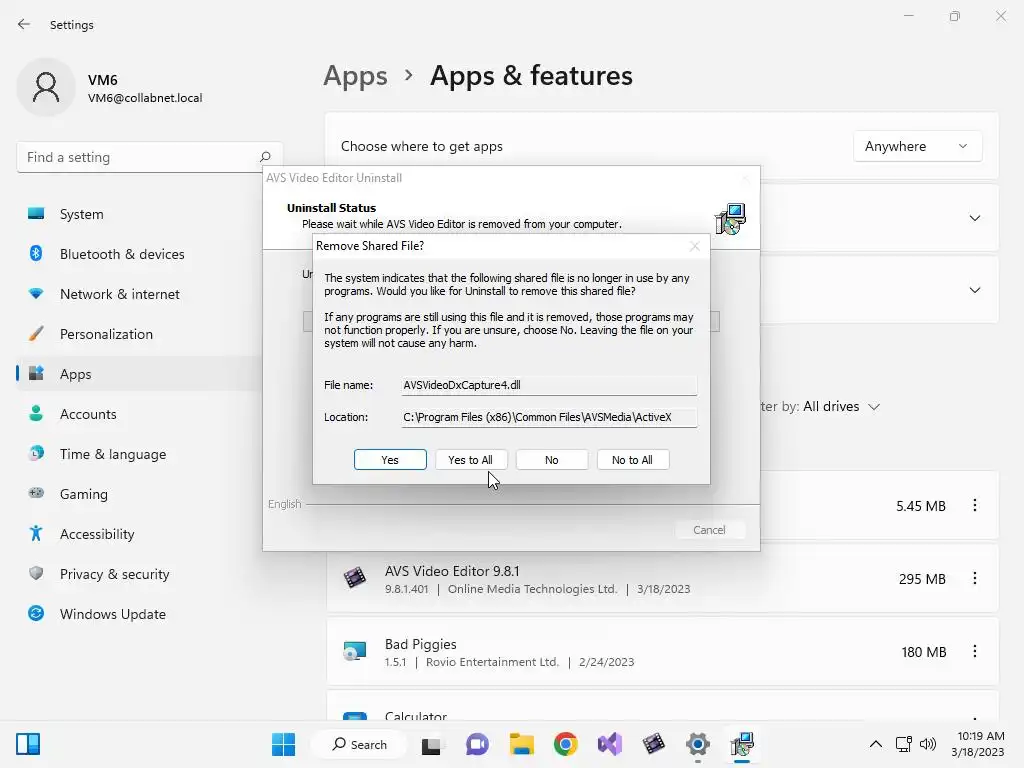Select No to All button
The height and width of the screenshot is (768, 1024).
pyautogui.click(x=632, y=460)
